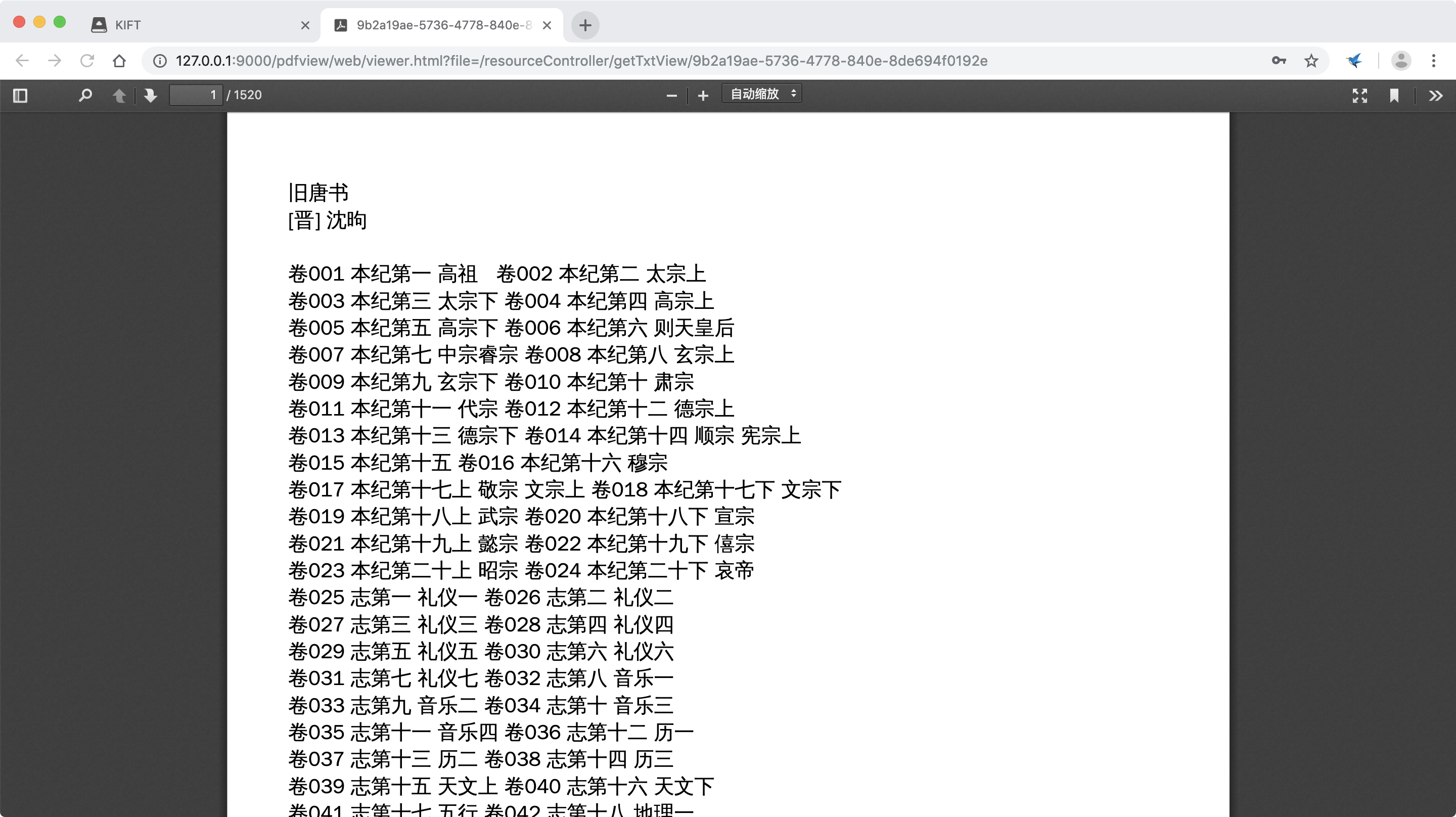This screenshot has height=817, width=1456.
Task: Click 卷006 本纪第六 则天皇后 entry
Action: click(x=619, y=328)
